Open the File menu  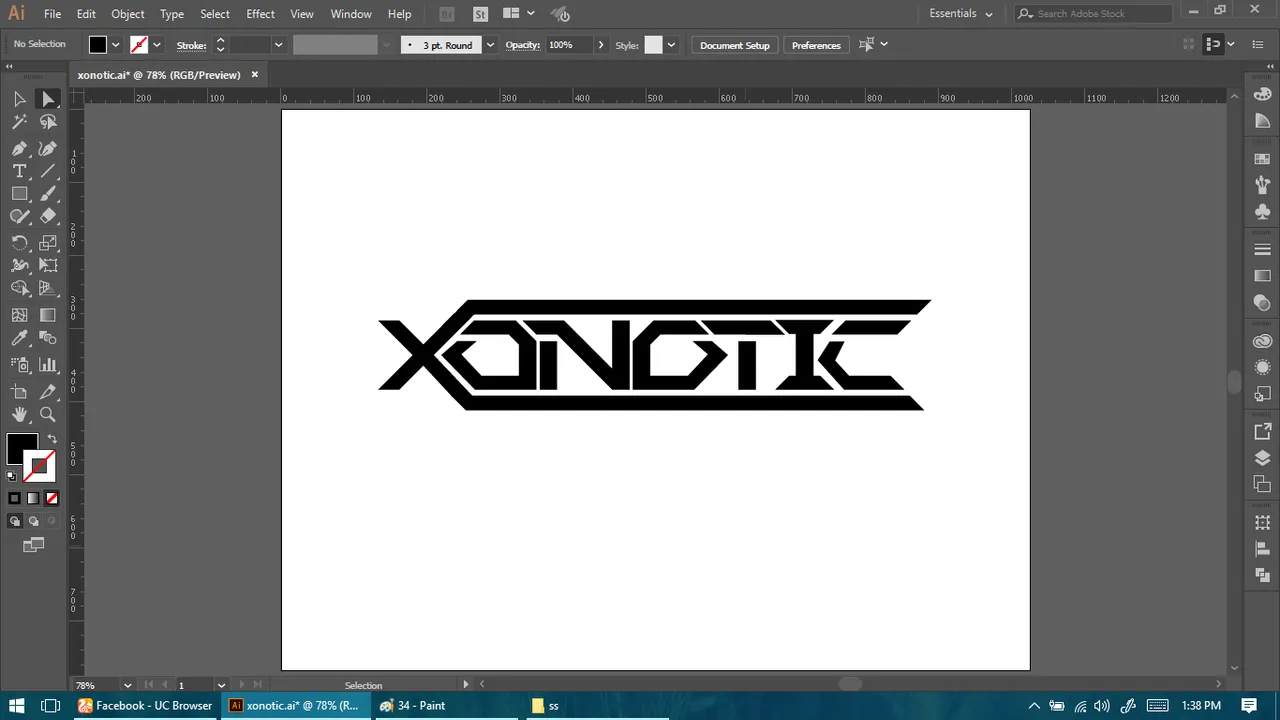point(52,14)
